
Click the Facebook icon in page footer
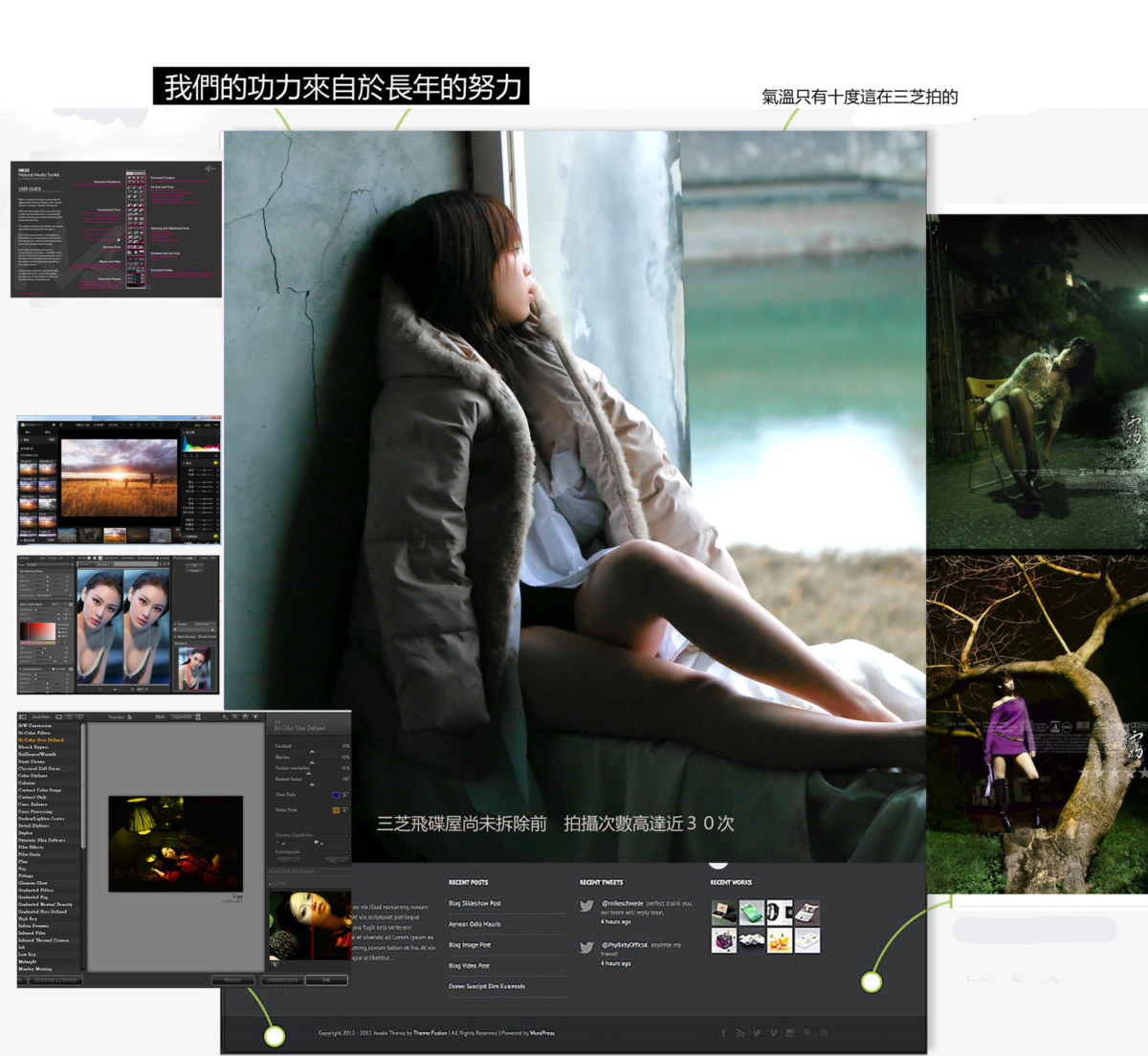724,1033
